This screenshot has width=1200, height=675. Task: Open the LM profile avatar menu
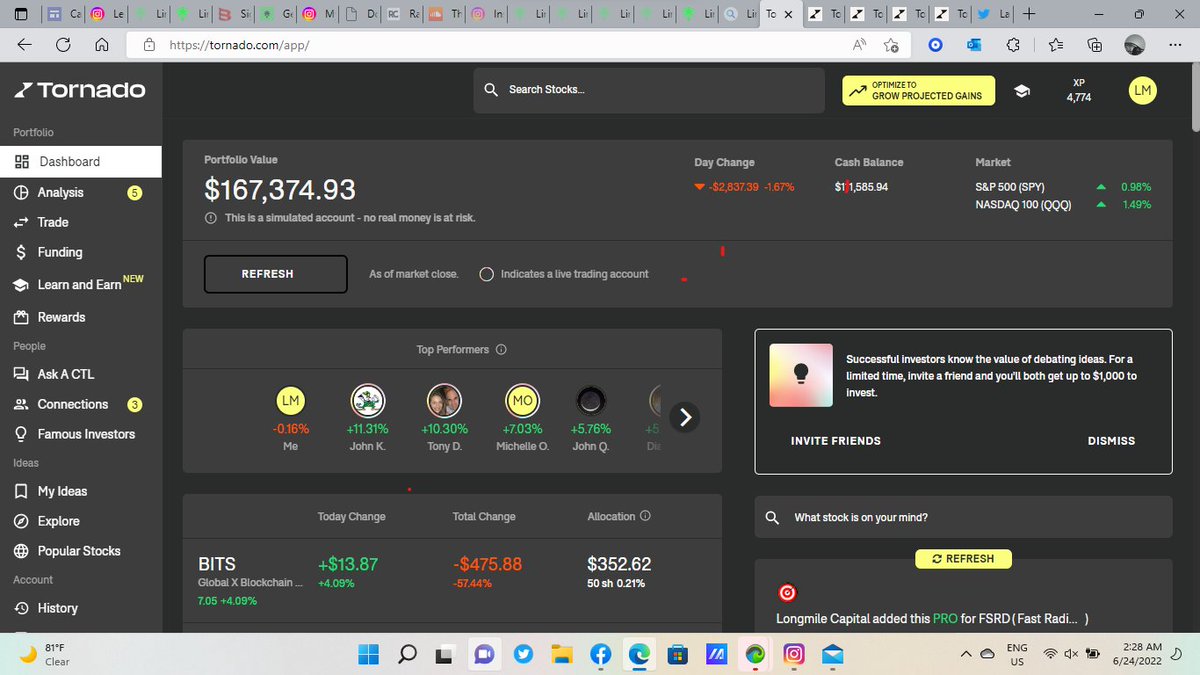coord(1143,90)
